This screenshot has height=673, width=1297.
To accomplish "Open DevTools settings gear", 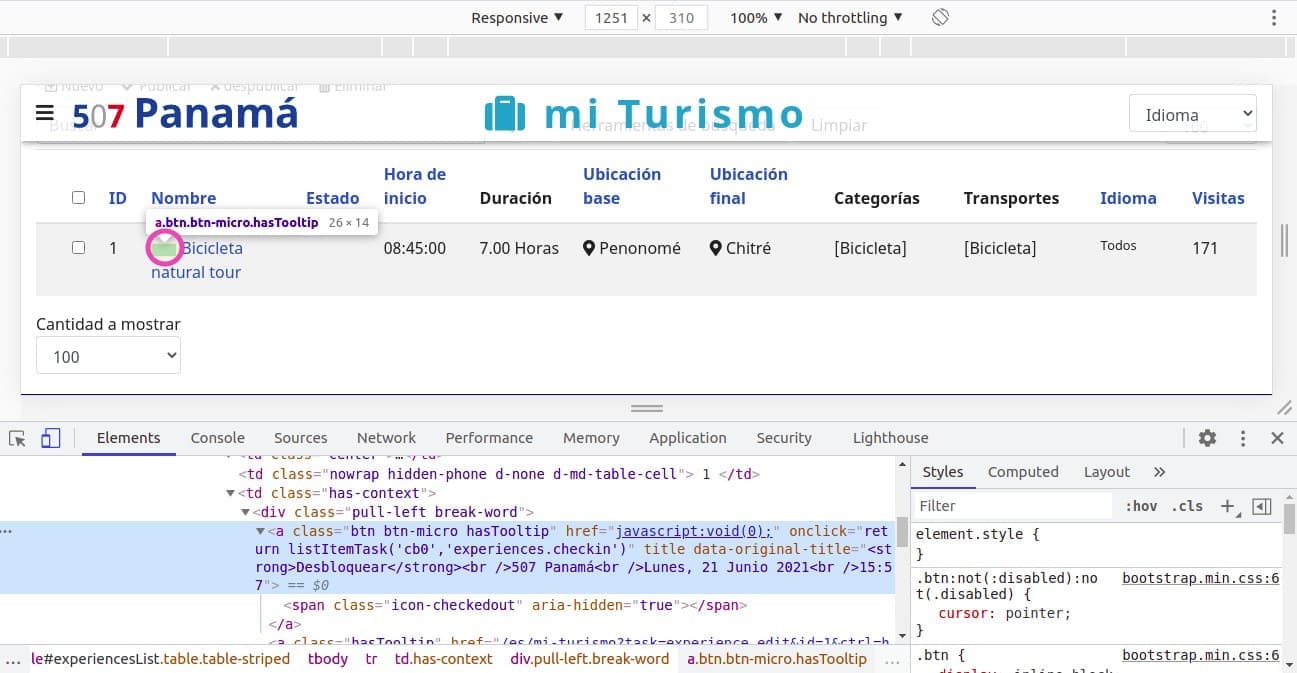I will click(1207, 438).
